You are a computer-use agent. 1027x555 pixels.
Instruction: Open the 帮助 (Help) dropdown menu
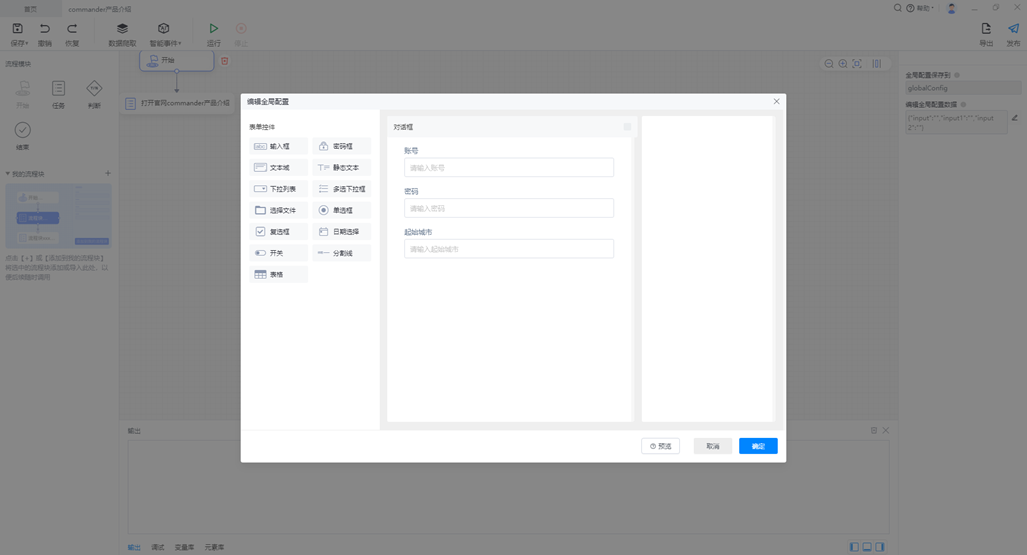(x=921, y=8)
